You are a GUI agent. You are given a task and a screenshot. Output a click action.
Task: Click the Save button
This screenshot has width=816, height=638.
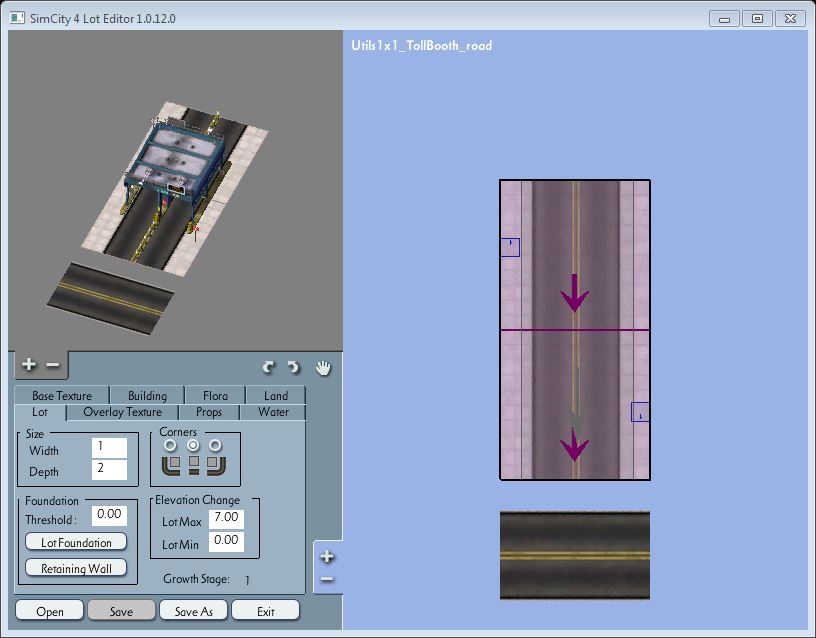click(x=121, y=611)
